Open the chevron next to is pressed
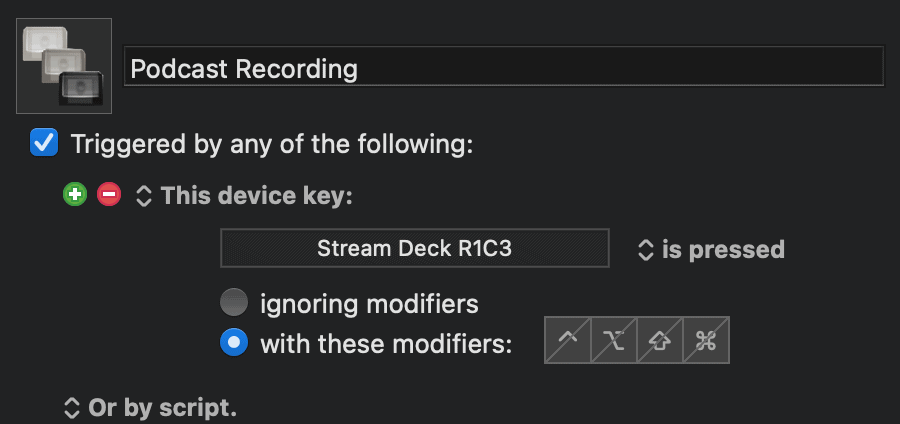Image resolution: width=900 pixels, height=424 pixels. click(646, 250)
